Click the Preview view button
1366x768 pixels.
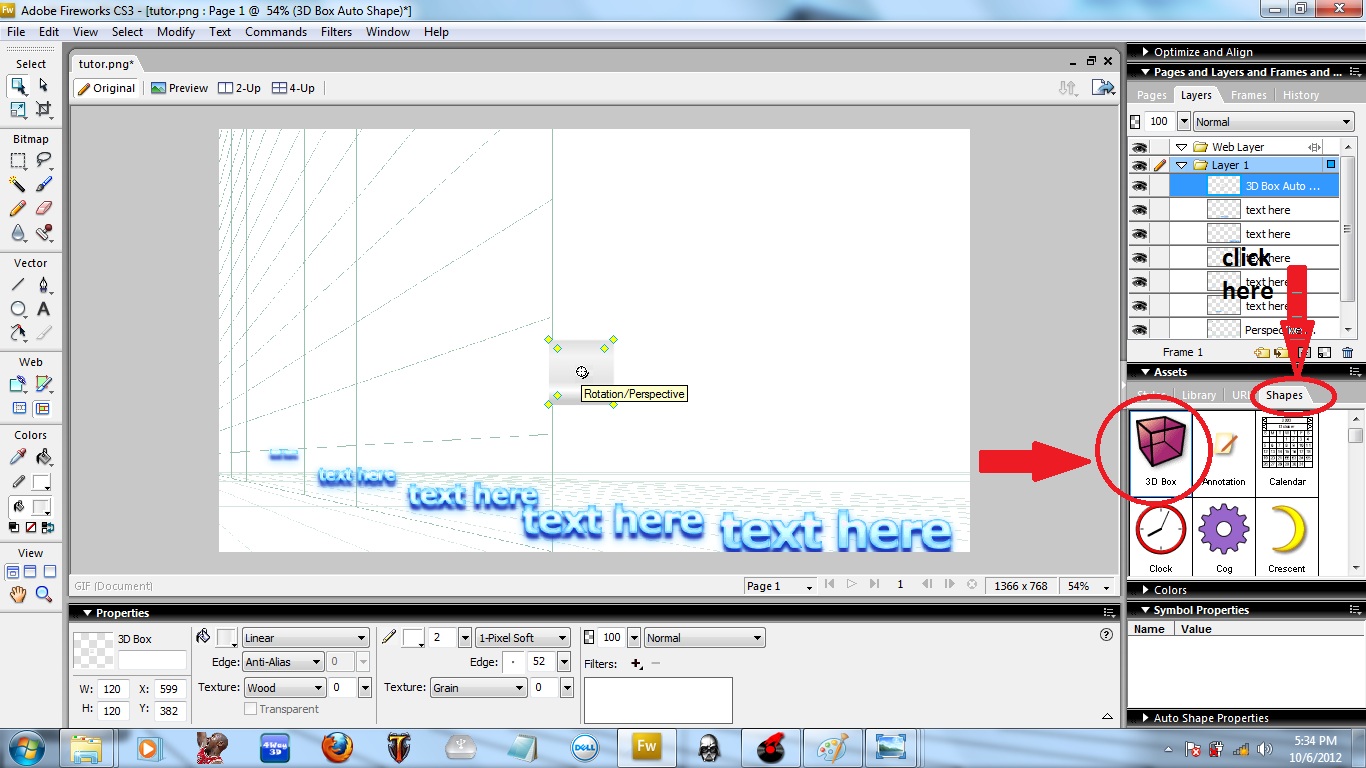179,87
